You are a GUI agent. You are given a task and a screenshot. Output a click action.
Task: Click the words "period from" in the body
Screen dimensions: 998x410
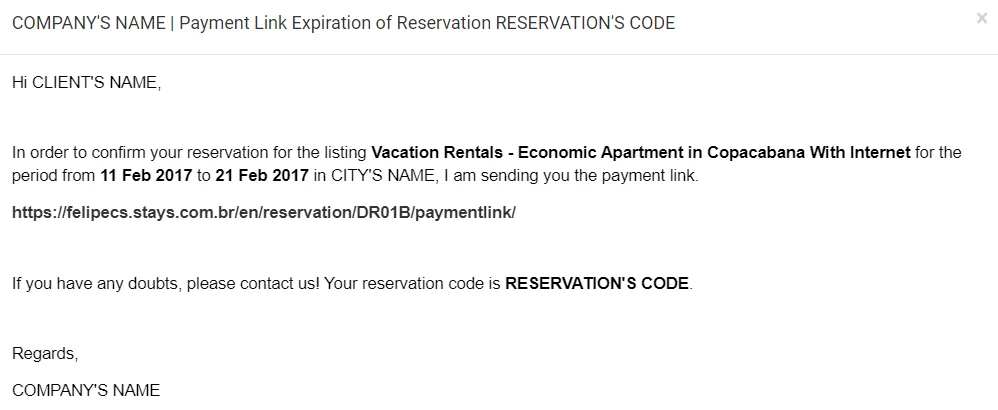[53, 176]
